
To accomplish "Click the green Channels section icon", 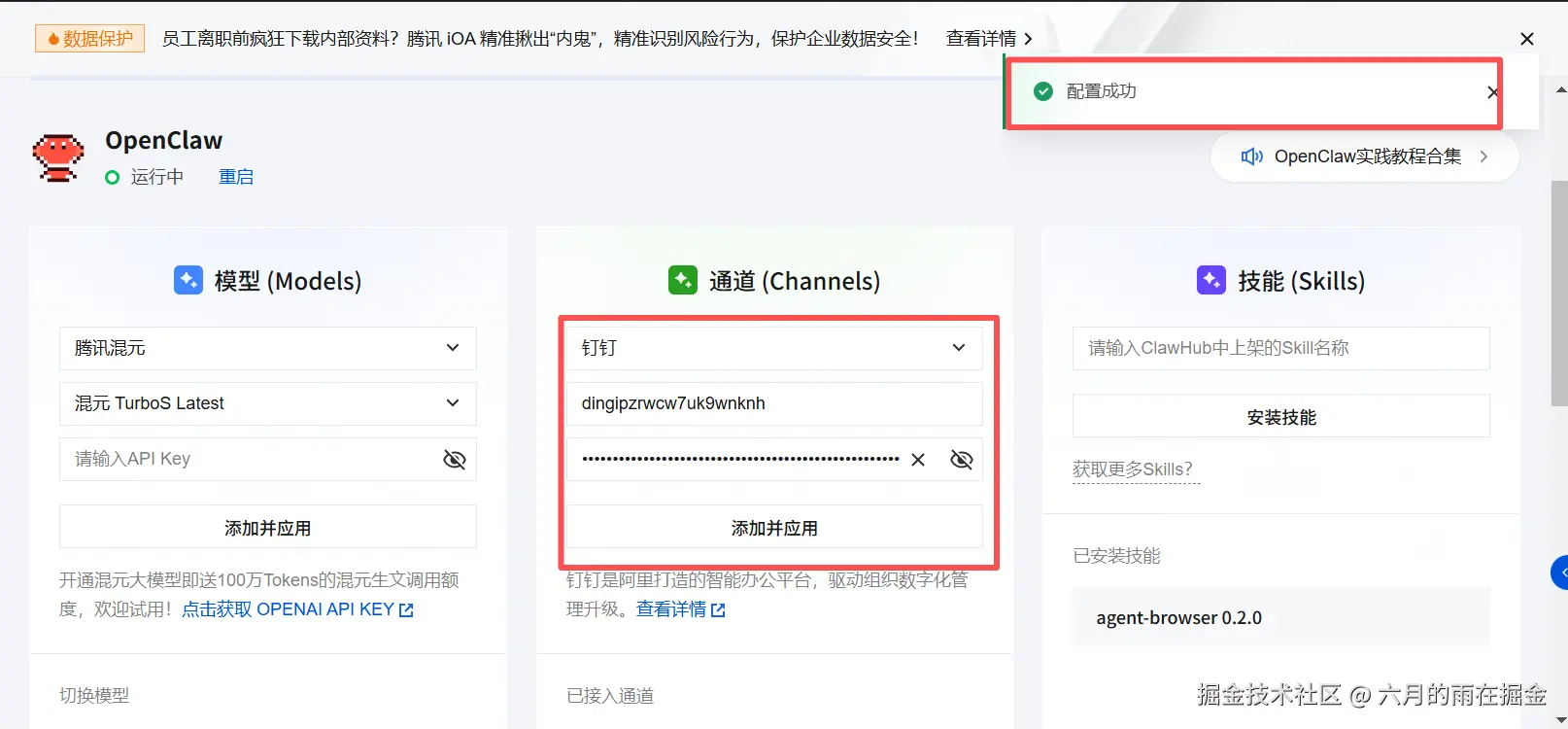I will pyautogui.click(x=683, y=280).
